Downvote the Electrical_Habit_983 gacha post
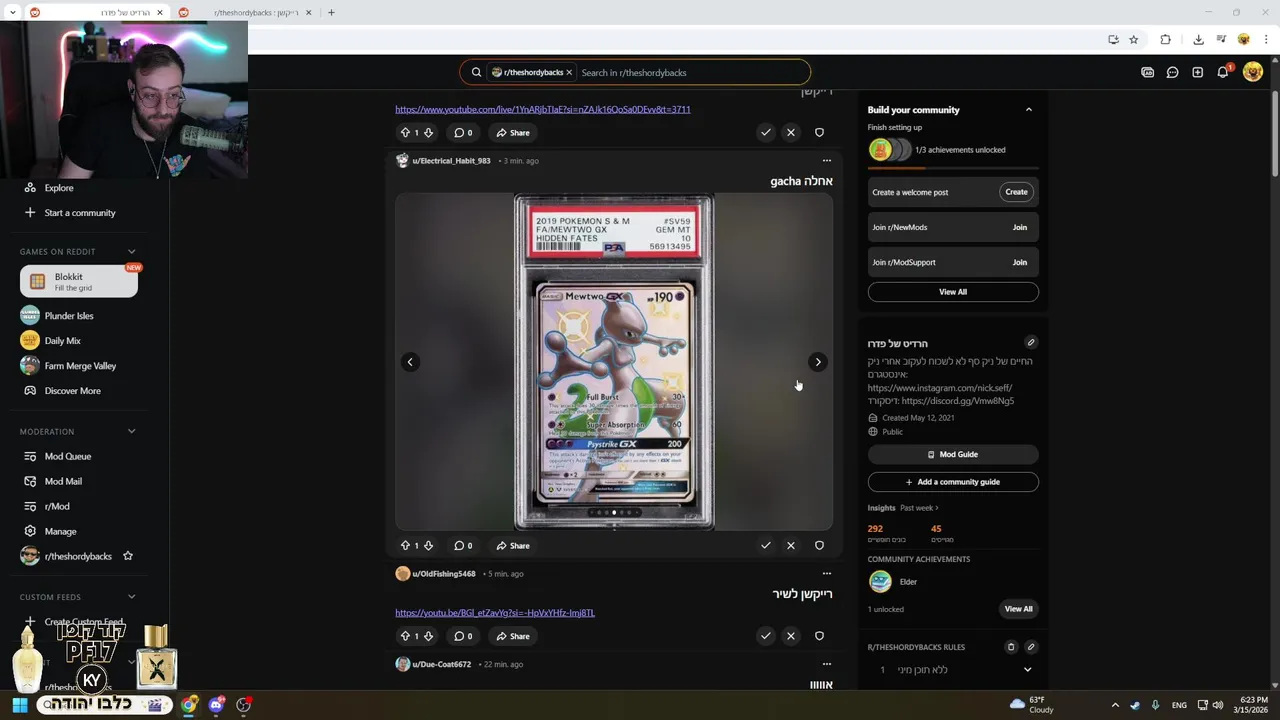1280x720 pixels. click(428, 545)
